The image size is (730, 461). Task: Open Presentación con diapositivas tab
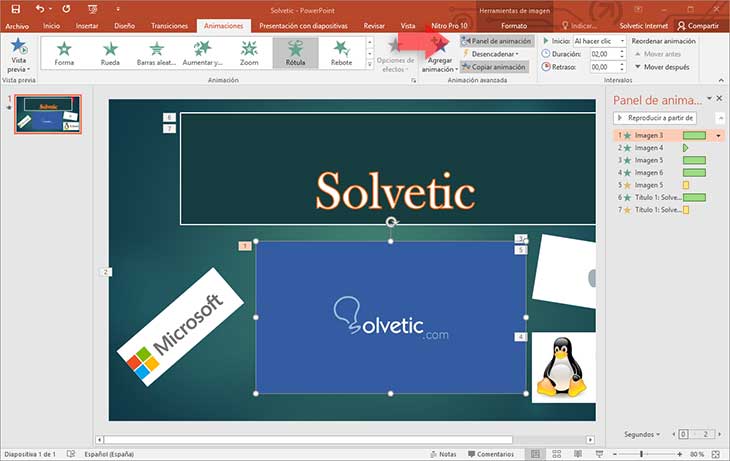pos(304,26)
